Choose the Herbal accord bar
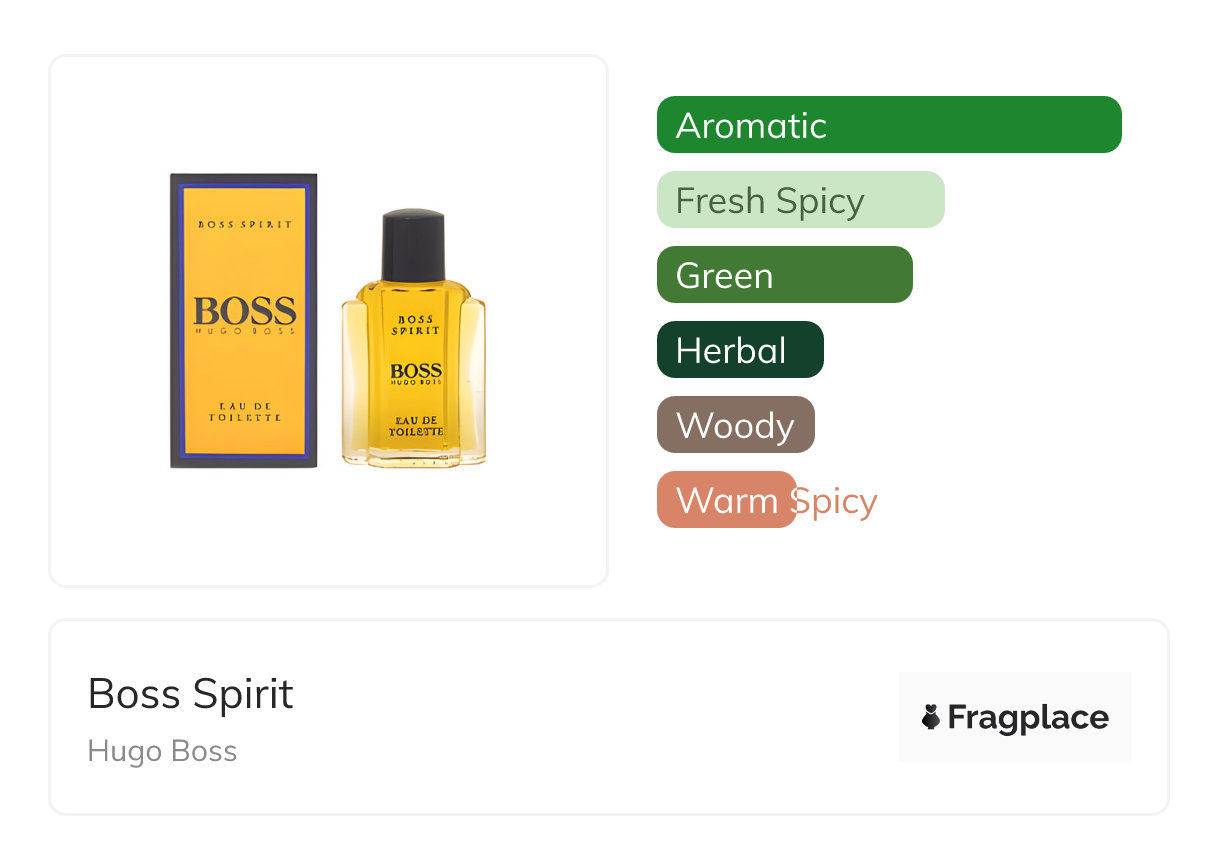 coord(739,350)
